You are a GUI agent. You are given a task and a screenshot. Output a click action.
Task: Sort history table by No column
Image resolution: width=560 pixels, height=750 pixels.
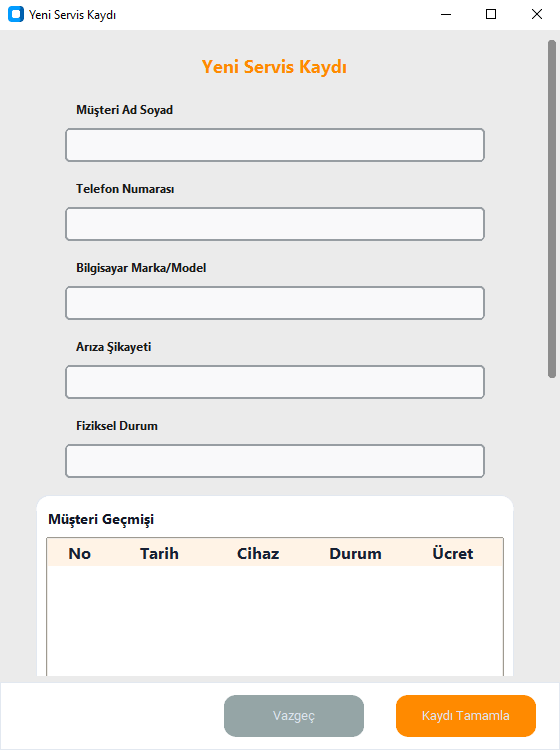tap(79, 553)
